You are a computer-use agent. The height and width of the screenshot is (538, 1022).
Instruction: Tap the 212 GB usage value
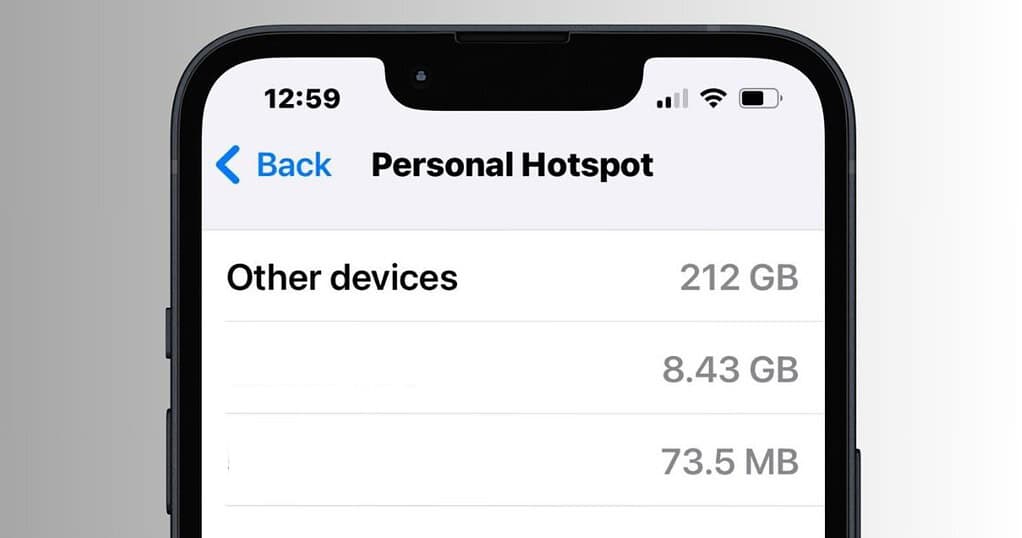point(739,278)
